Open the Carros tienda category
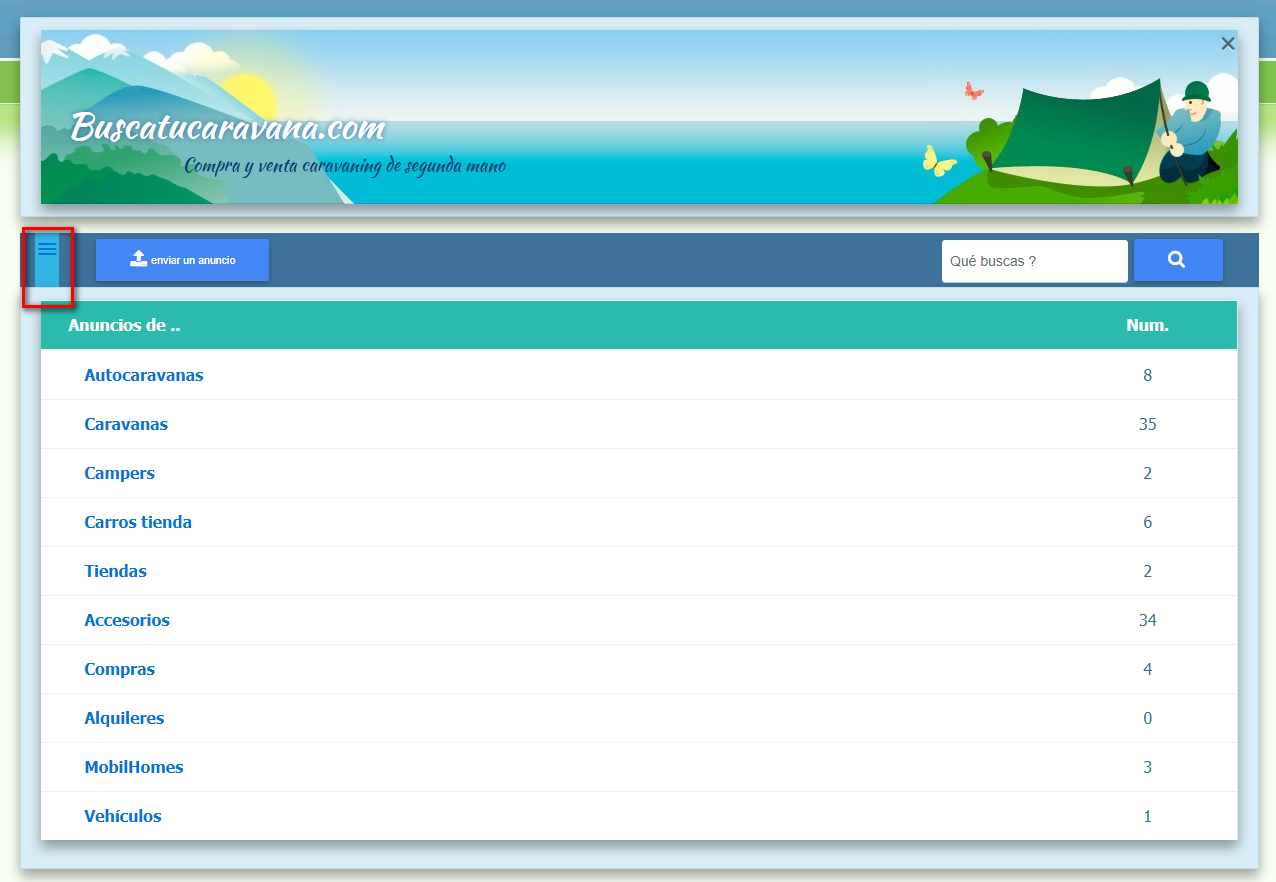Screen dimensions: 1276x882 [138, 522]
